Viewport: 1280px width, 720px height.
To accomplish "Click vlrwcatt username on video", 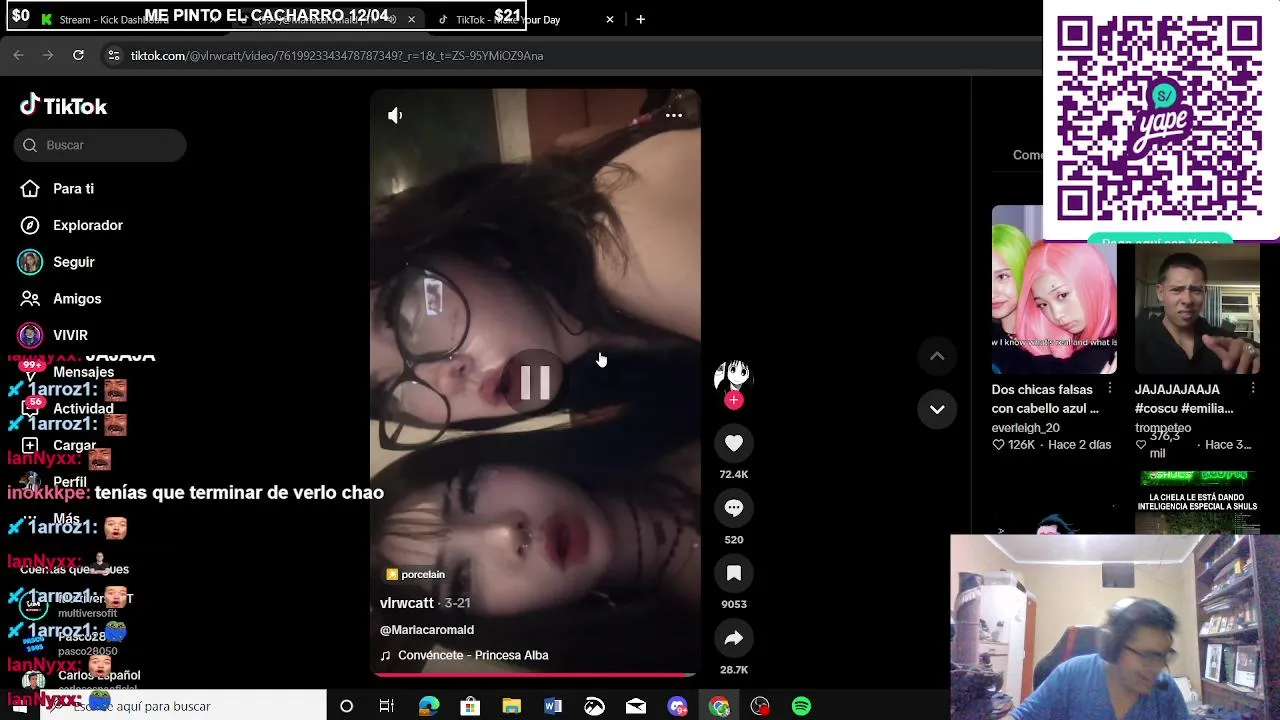I will point(407,603).
